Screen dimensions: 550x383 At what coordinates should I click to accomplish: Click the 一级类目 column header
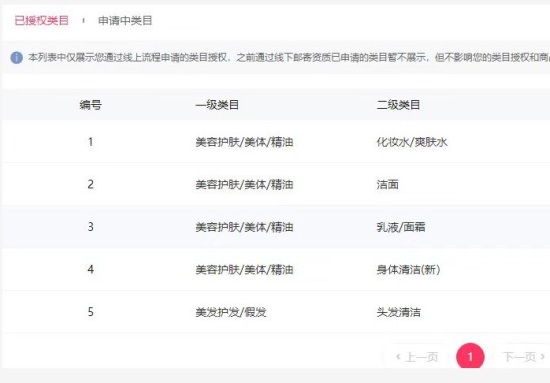(217, 105)
